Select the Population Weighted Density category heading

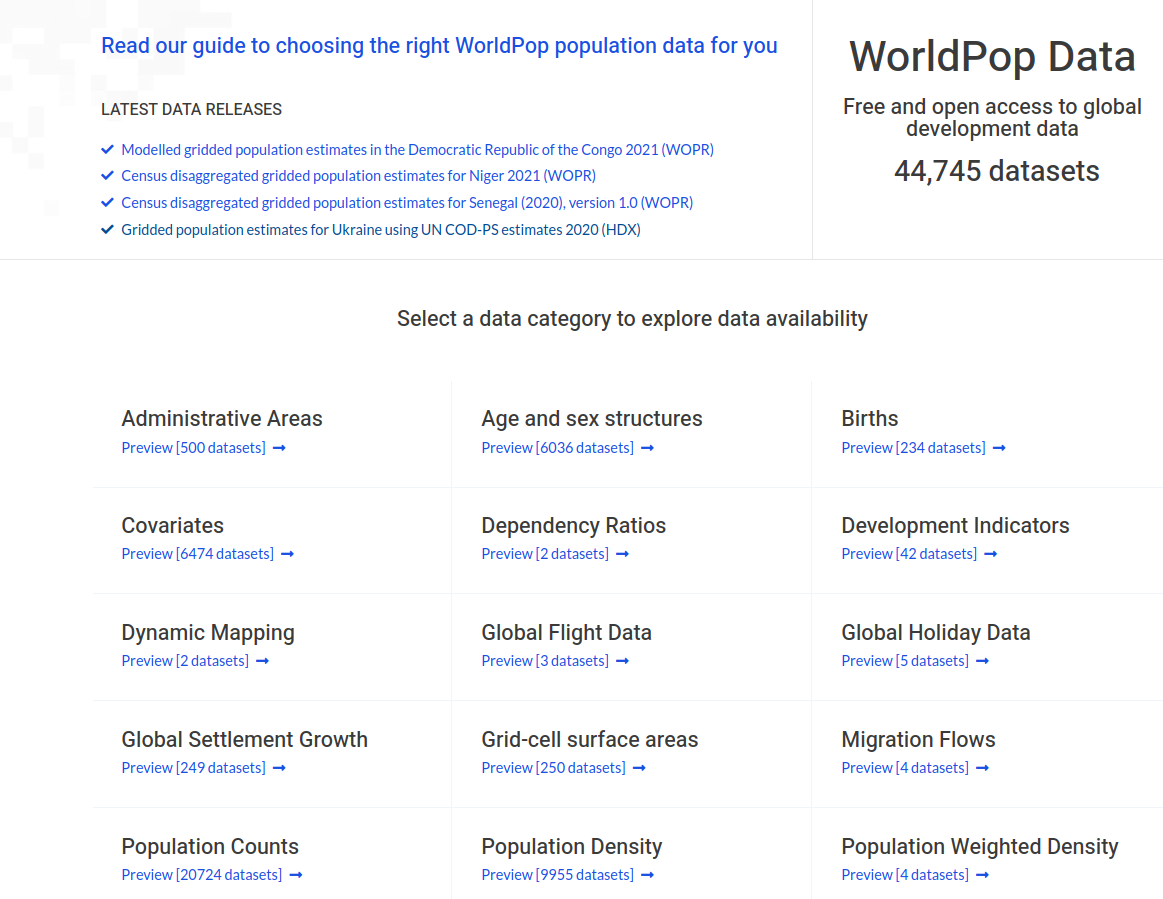pos(979,847)
